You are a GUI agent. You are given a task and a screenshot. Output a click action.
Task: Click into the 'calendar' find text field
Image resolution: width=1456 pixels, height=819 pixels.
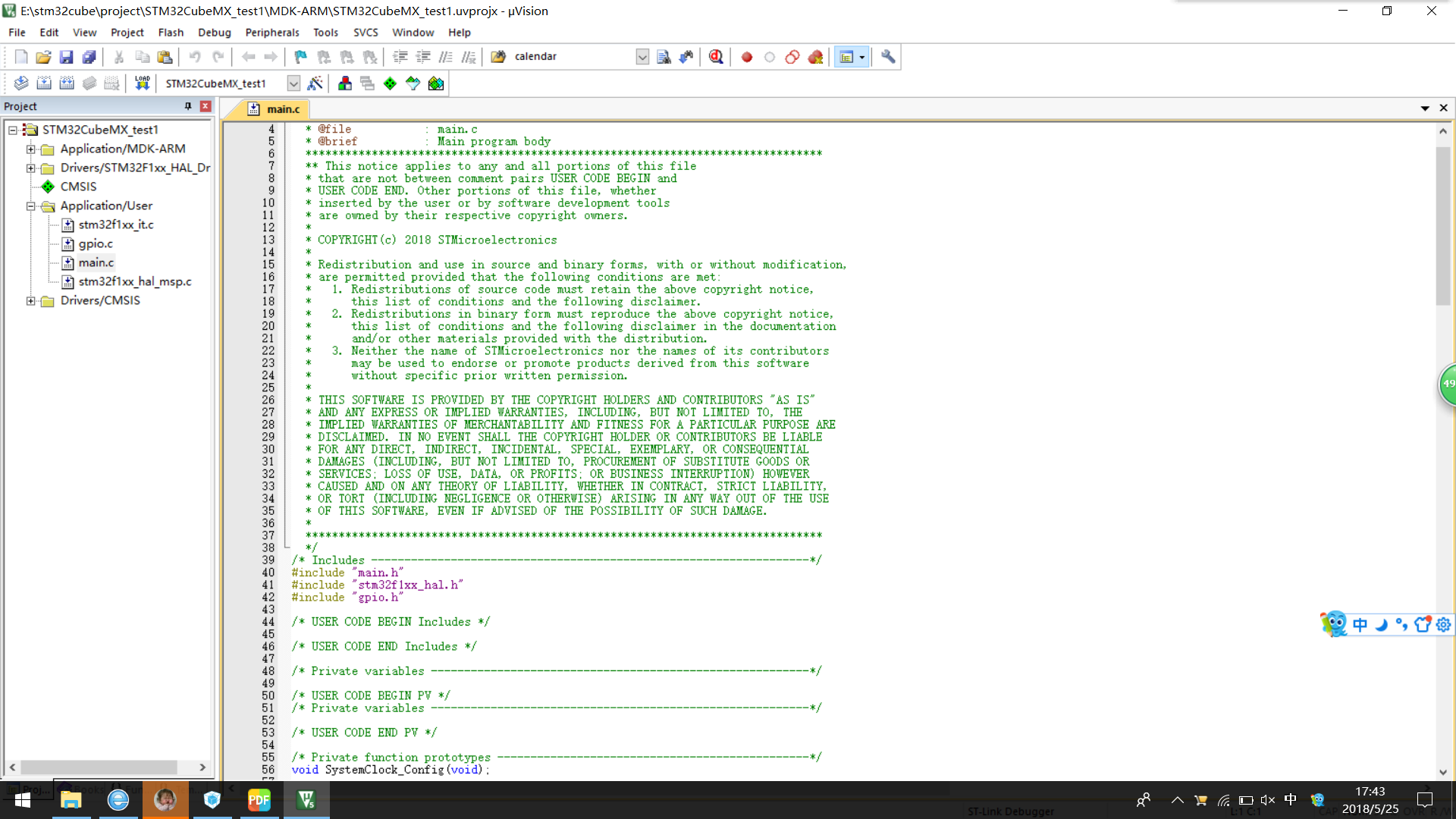coord(574,57)
